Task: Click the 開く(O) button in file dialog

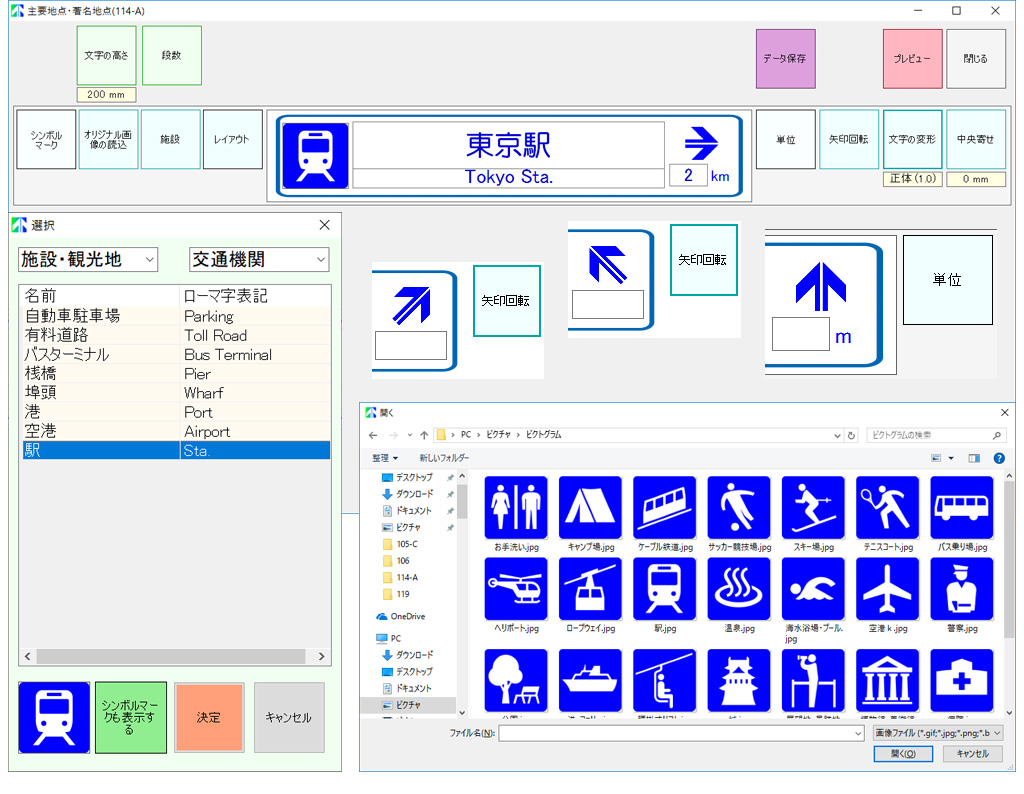Action: 903,754
